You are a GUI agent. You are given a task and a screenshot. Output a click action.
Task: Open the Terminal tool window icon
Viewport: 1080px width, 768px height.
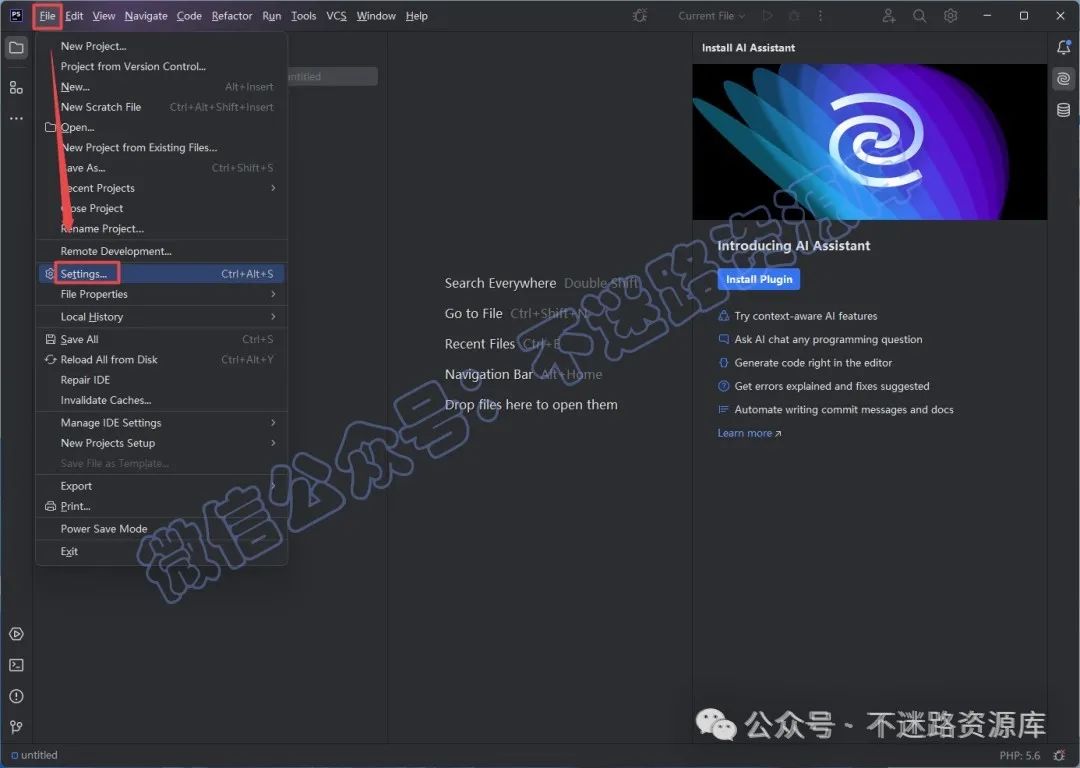coord(17,665)
